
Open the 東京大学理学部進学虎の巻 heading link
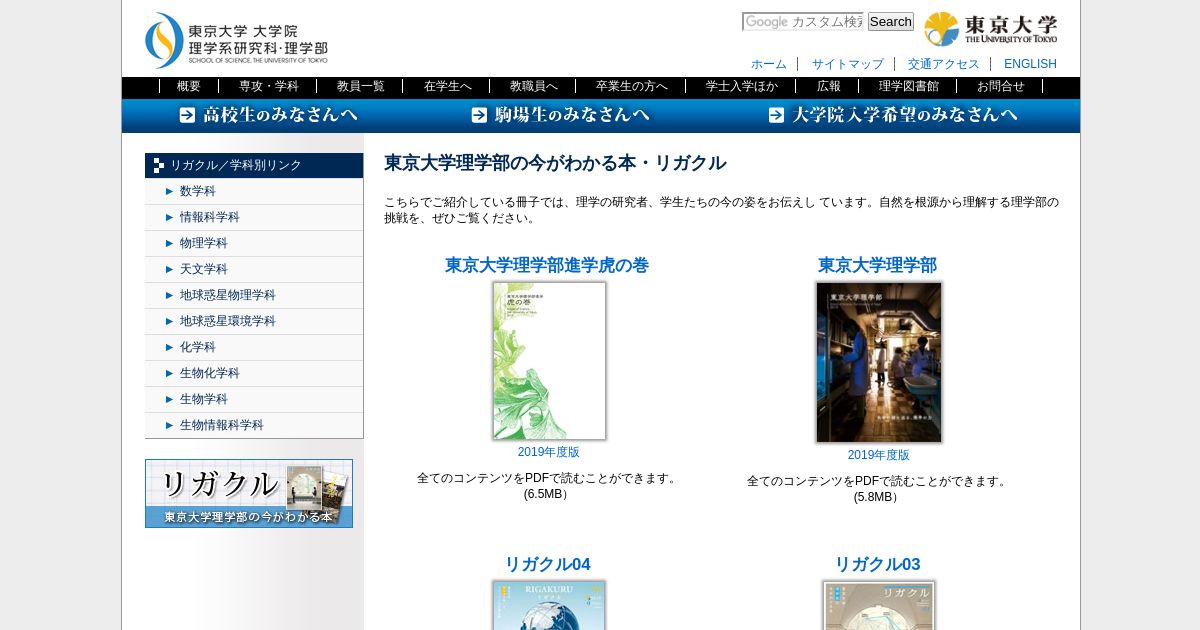click(x=547, y=265)
